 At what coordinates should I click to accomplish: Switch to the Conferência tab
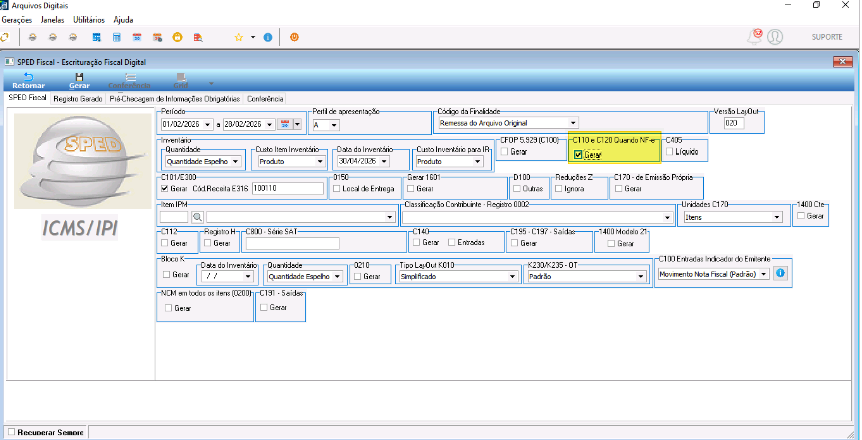point(265,99)
